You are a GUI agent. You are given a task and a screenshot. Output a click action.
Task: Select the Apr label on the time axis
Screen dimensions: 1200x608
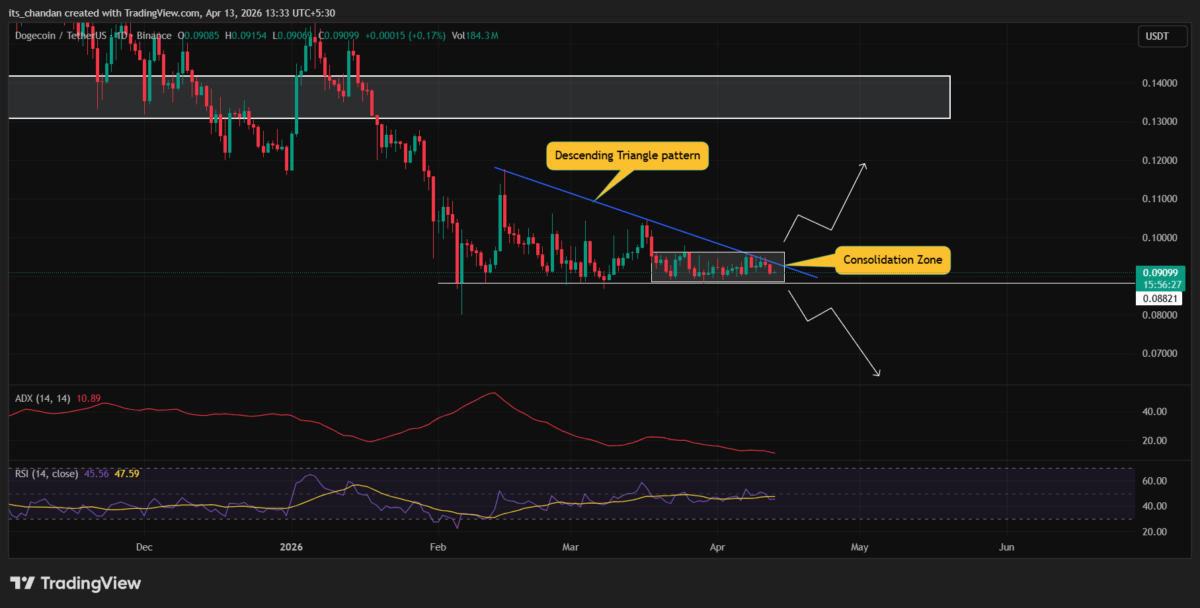[x=716, y=547]
